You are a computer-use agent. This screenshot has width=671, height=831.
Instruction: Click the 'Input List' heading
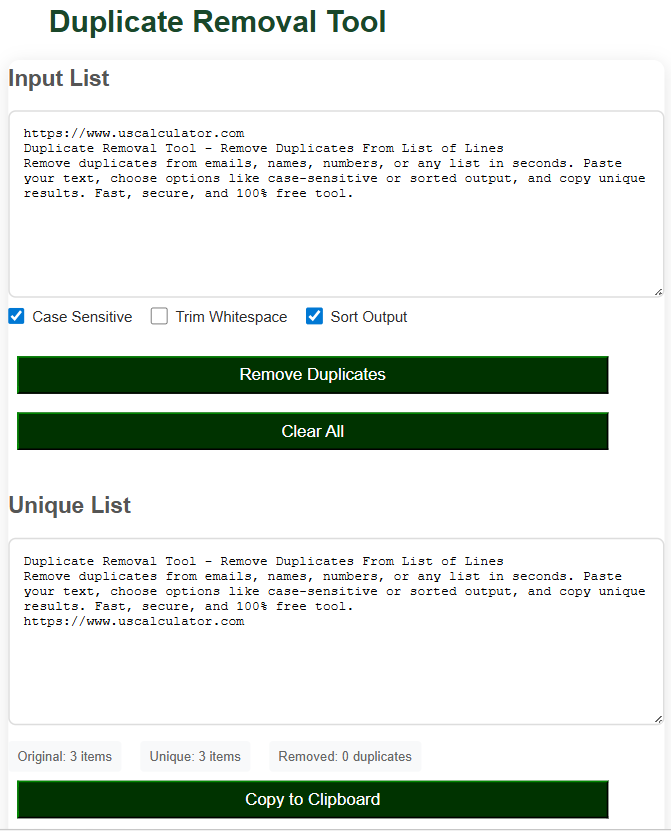click(x=59, y=78)
